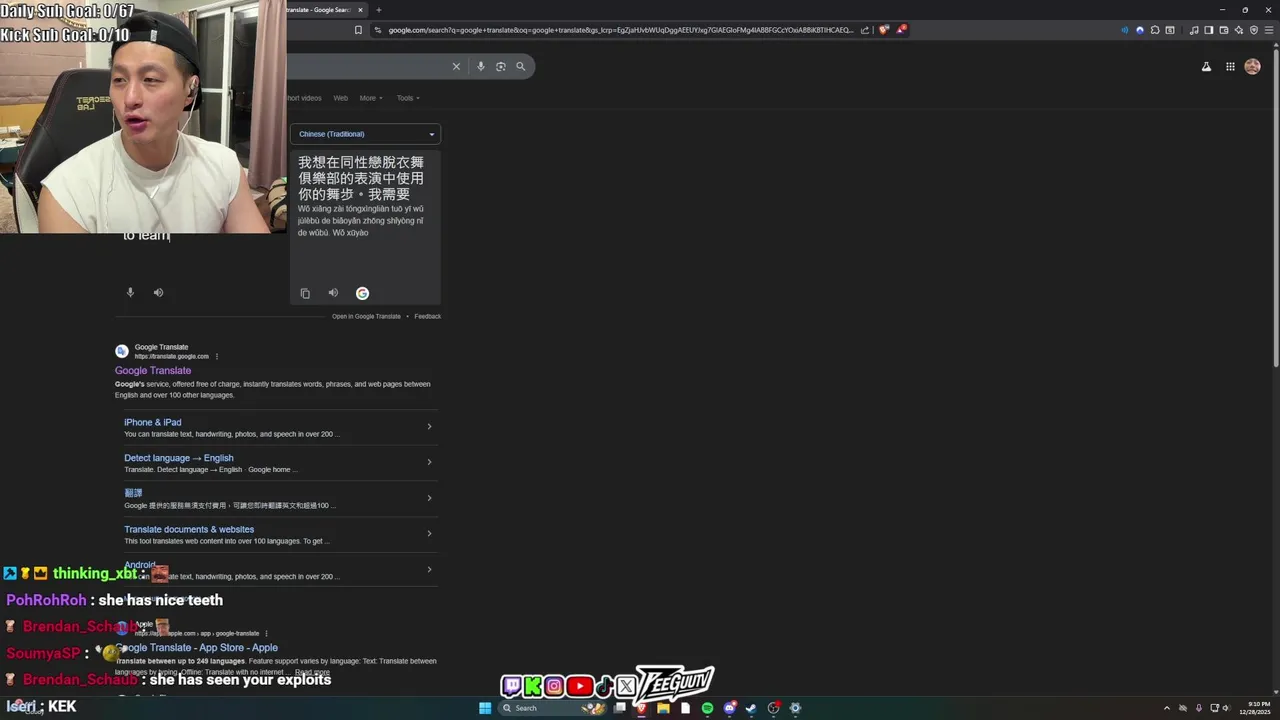The height and width of the screenshot is (720, 1280).
Task: Open the browser music playlist icon
Action: tap(1194, 30)
